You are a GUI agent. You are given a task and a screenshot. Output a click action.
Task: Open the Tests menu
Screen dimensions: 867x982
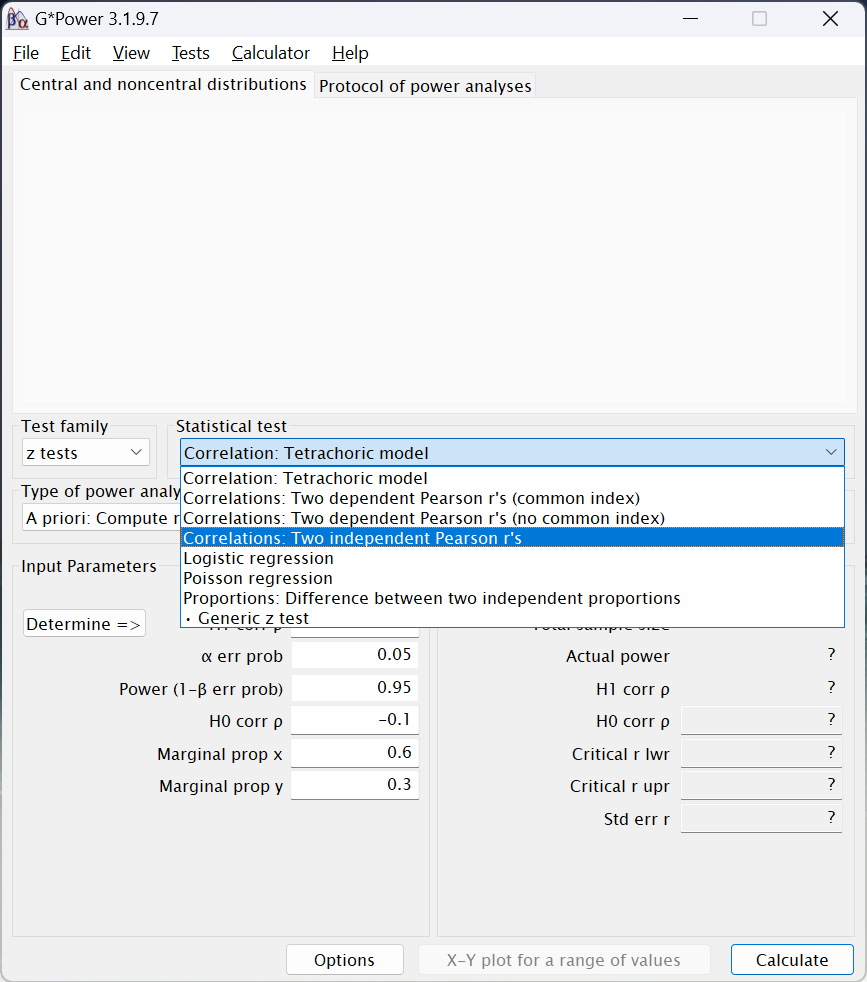point(190,53)
